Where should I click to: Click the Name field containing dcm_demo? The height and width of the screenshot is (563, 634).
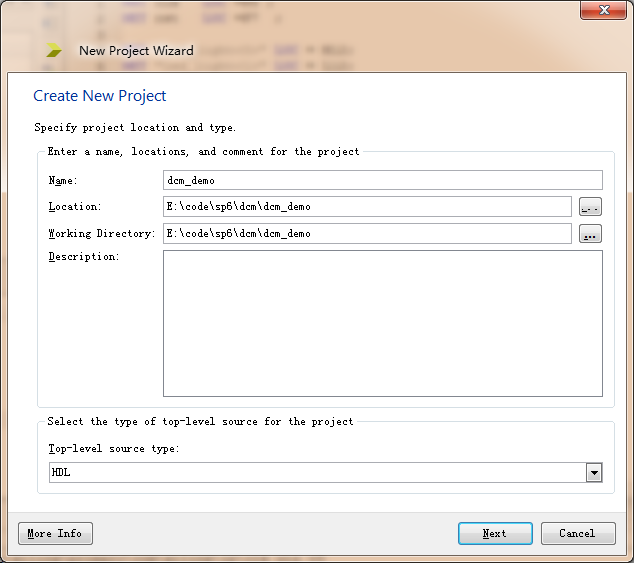382,180
